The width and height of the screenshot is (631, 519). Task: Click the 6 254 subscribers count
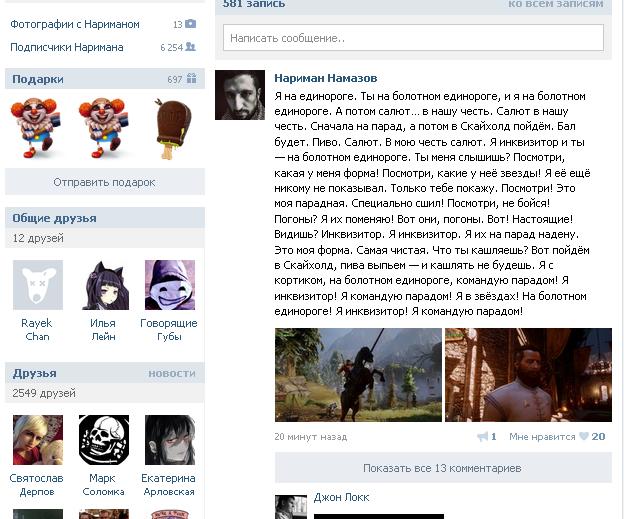click(171, 47)
